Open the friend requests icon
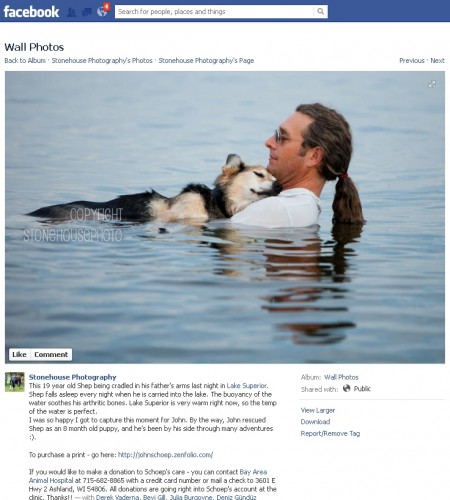 click(x=71, y=12)
